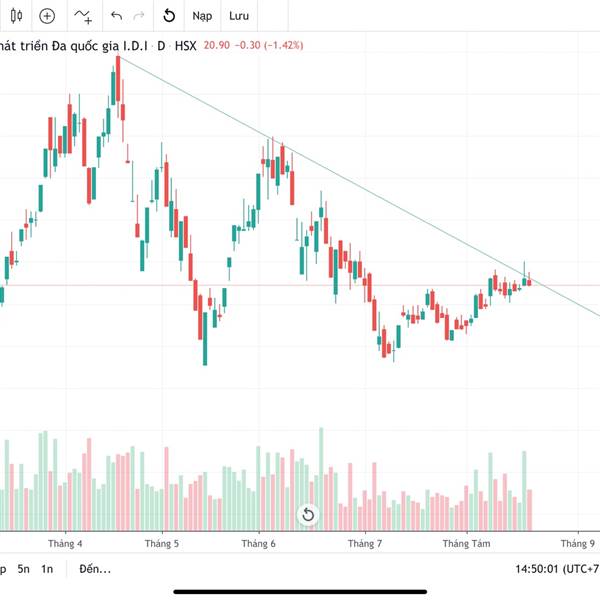Tap the floating reset chart view button
This screenshot has height=600, width=600.
[308, 515]
